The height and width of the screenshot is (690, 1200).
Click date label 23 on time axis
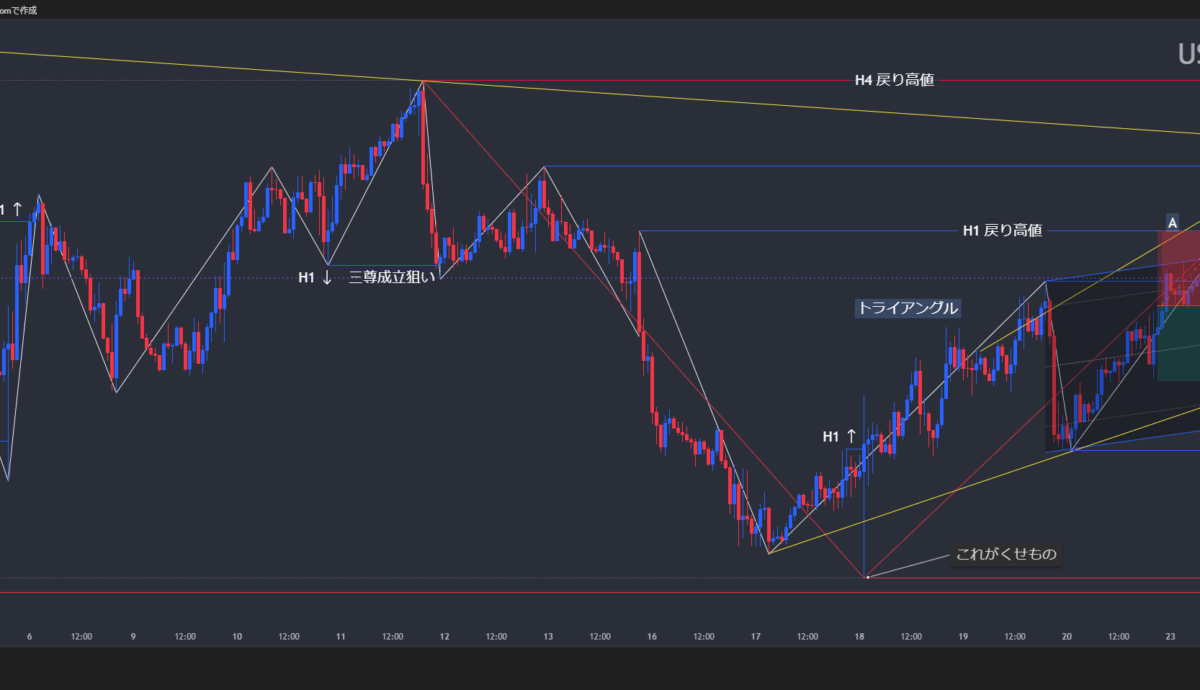click(1171, 636)
